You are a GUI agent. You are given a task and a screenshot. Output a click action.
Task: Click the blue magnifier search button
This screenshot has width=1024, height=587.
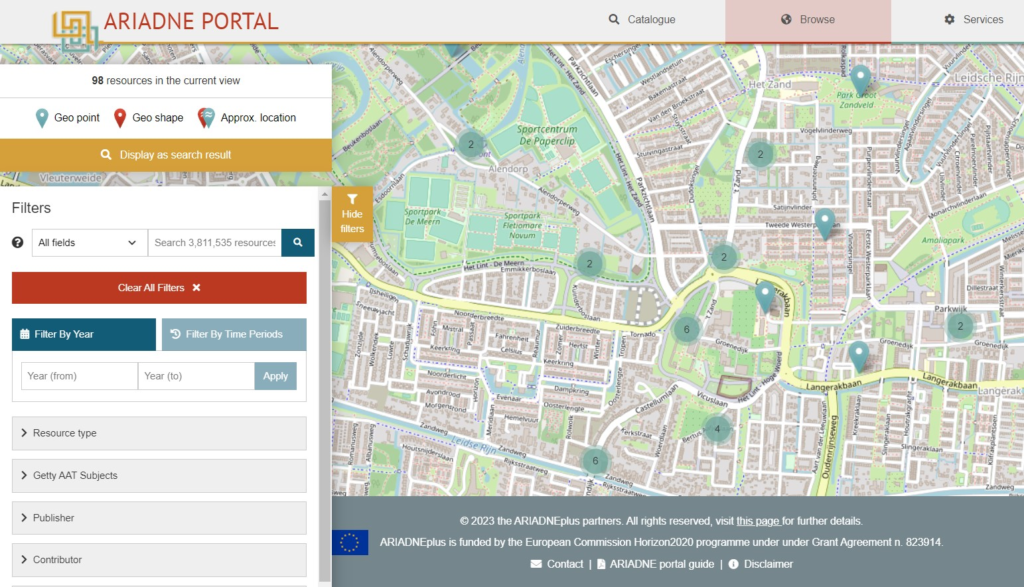point(298,242)
